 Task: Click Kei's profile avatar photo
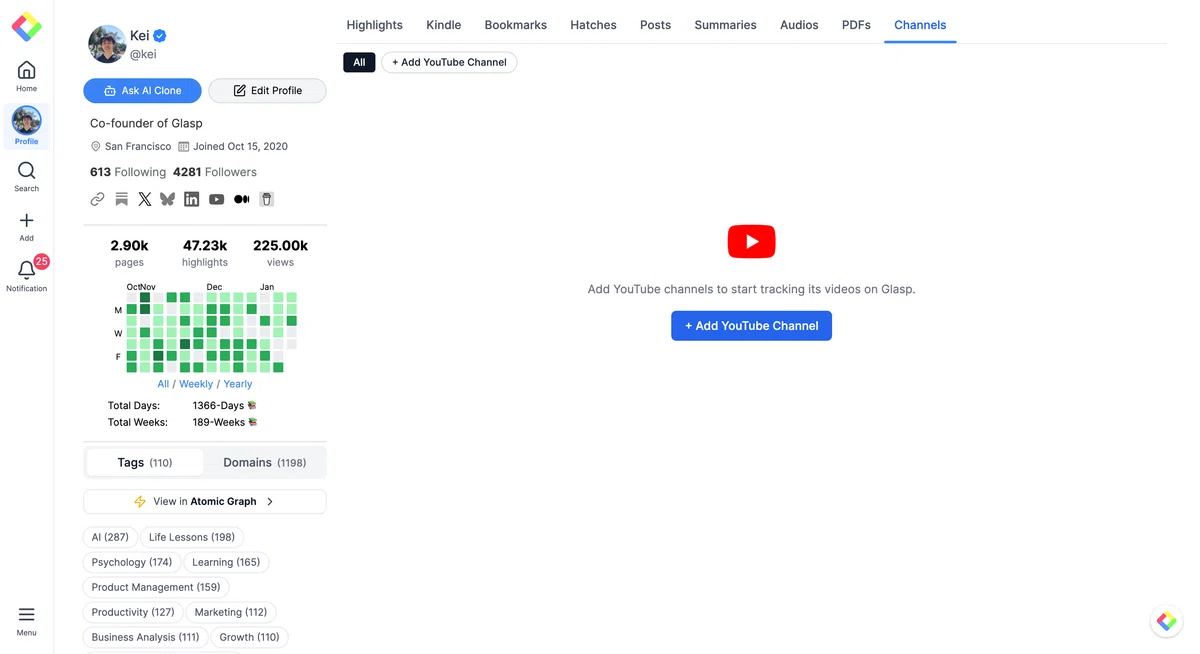107,44
